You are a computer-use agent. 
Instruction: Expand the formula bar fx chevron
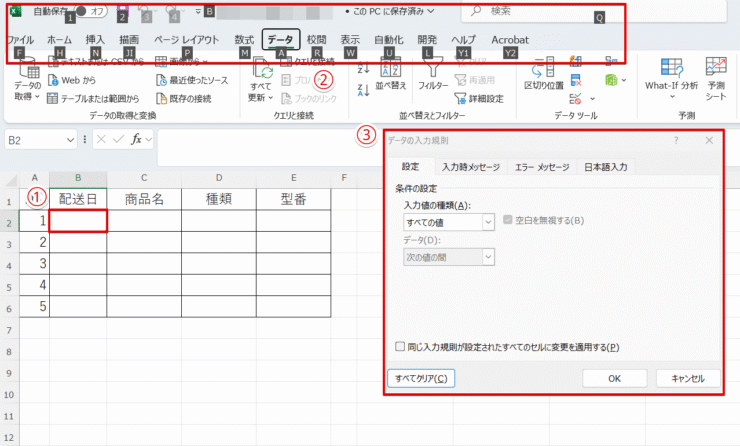pos(149,140)
